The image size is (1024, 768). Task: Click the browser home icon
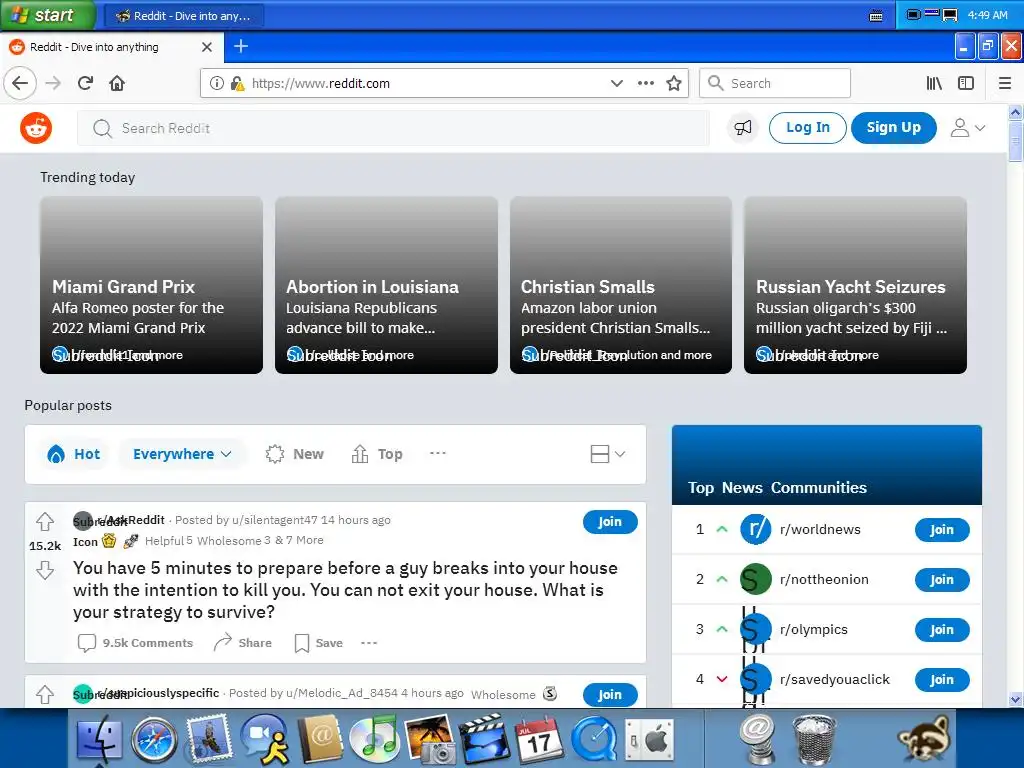(117, 84)
